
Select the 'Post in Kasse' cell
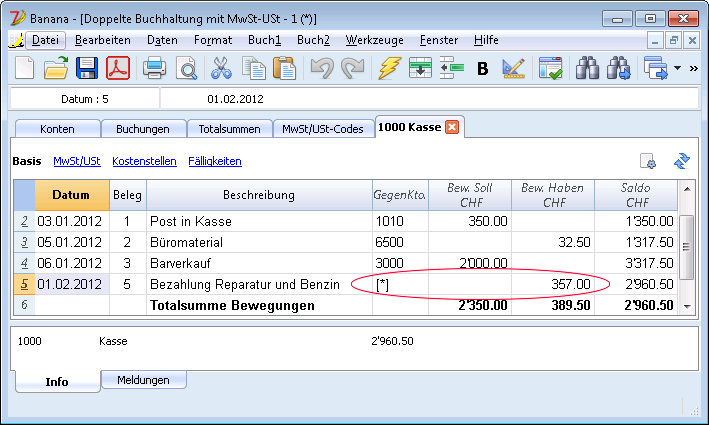[x=259, y=221]
